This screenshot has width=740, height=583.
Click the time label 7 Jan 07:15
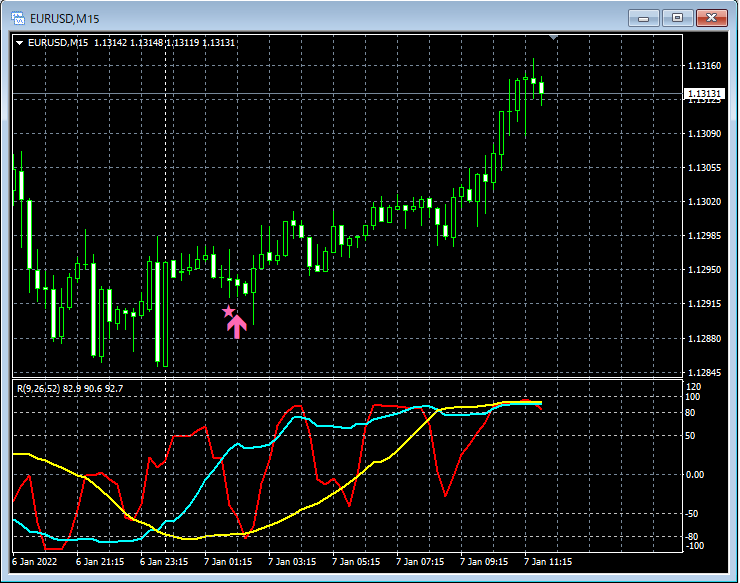(420, 562)
